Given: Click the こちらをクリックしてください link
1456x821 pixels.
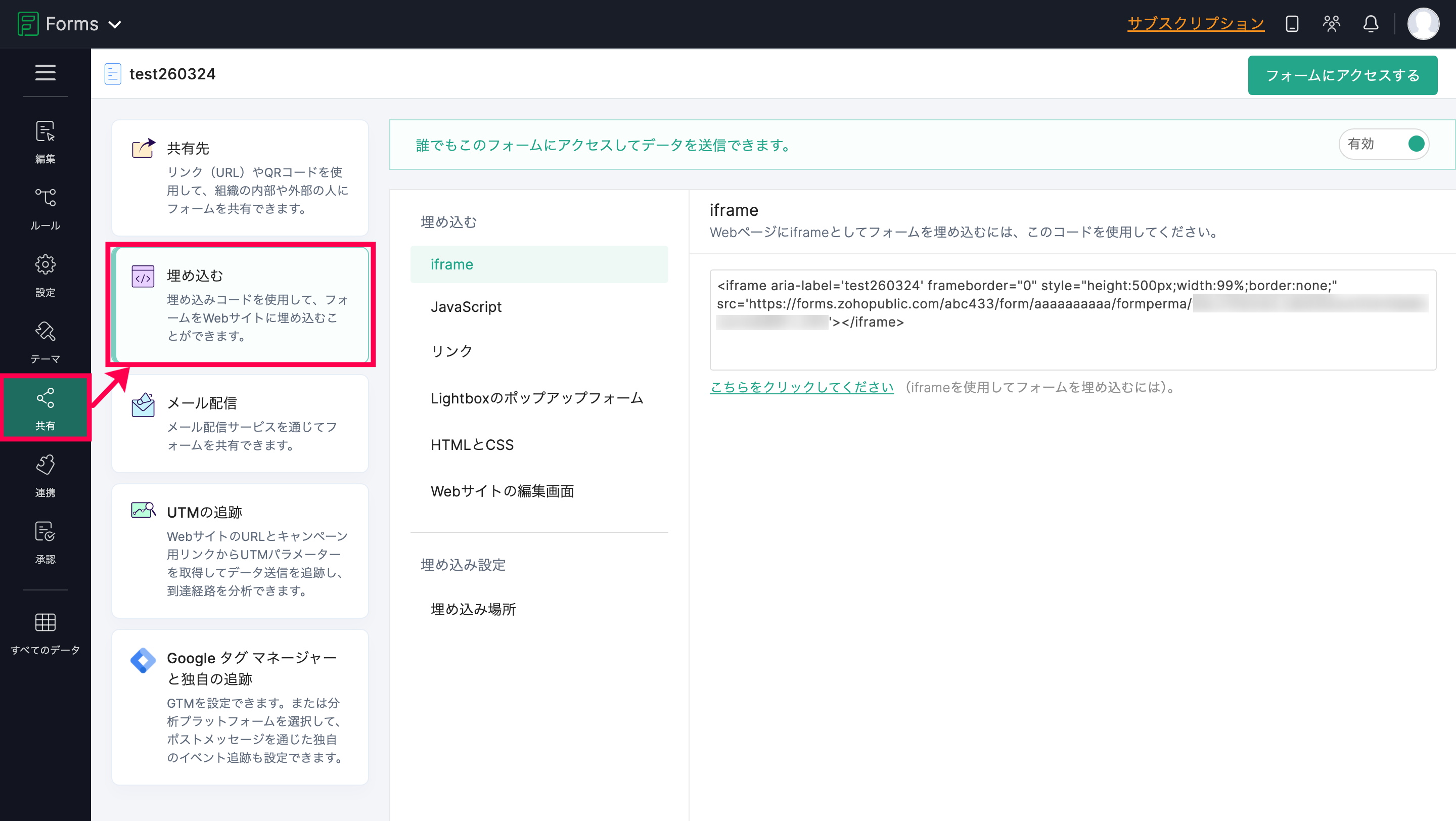Looking at the screenshot, I should 801,387.
